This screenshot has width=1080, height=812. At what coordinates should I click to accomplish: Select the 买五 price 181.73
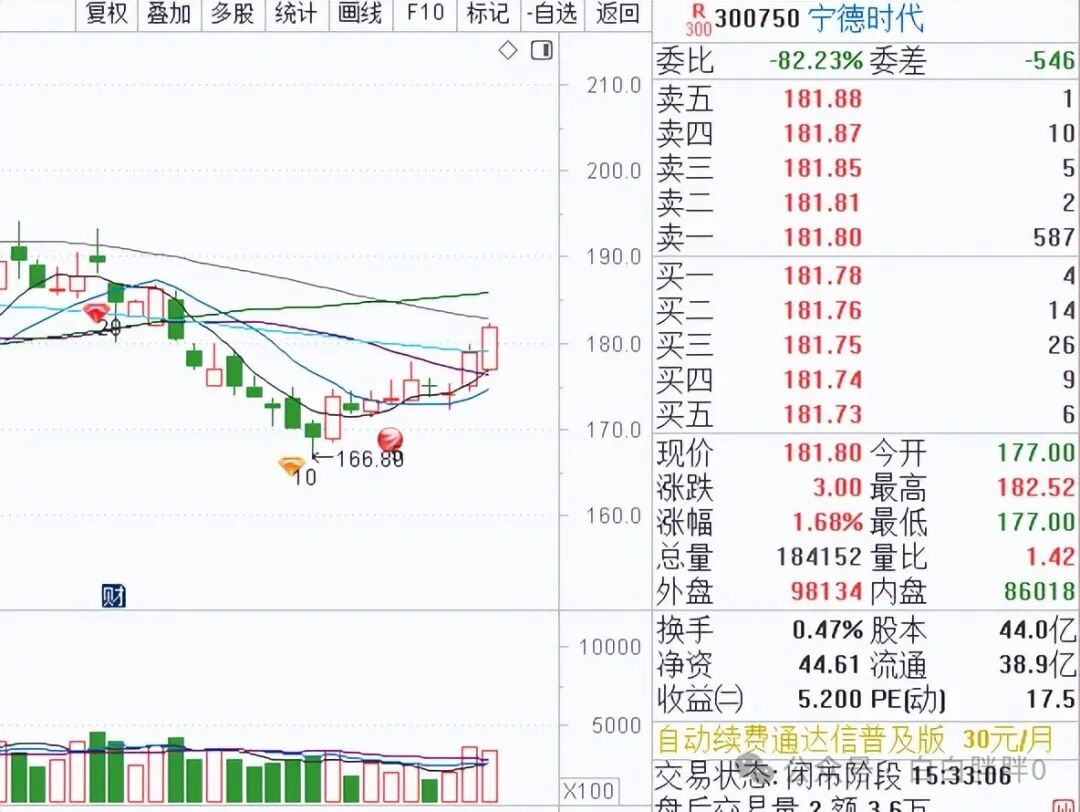(823, 415)
